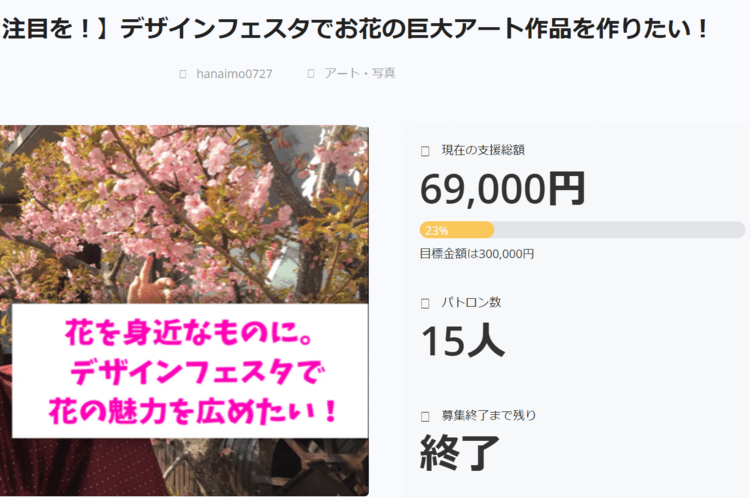Image resolution: width=750 pixels, height=498 pixels.
Task: Click the 23% progress label
Action: coord(437,231)
